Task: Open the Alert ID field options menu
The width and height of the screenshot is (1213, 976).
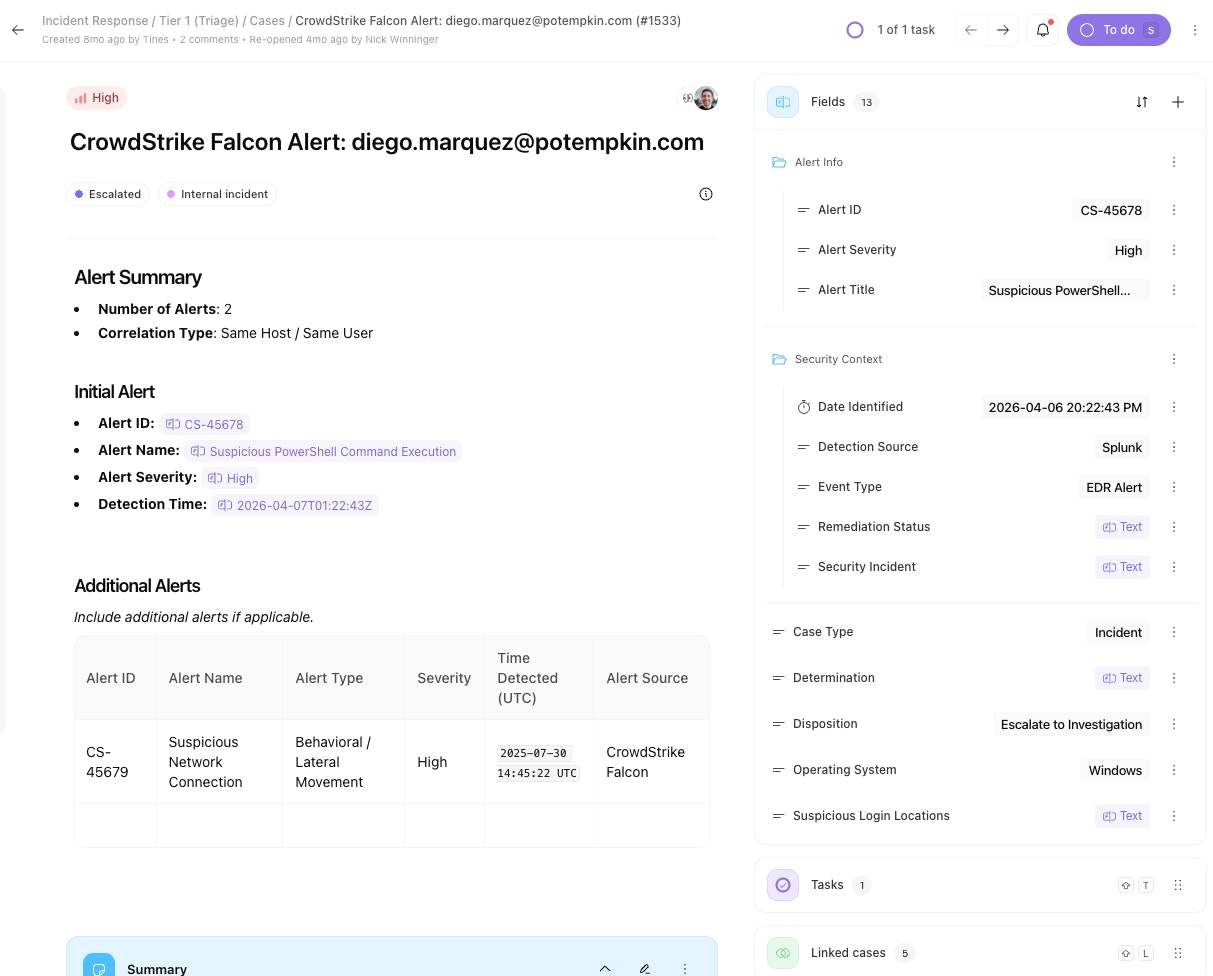Action: tap(1174, 210)
